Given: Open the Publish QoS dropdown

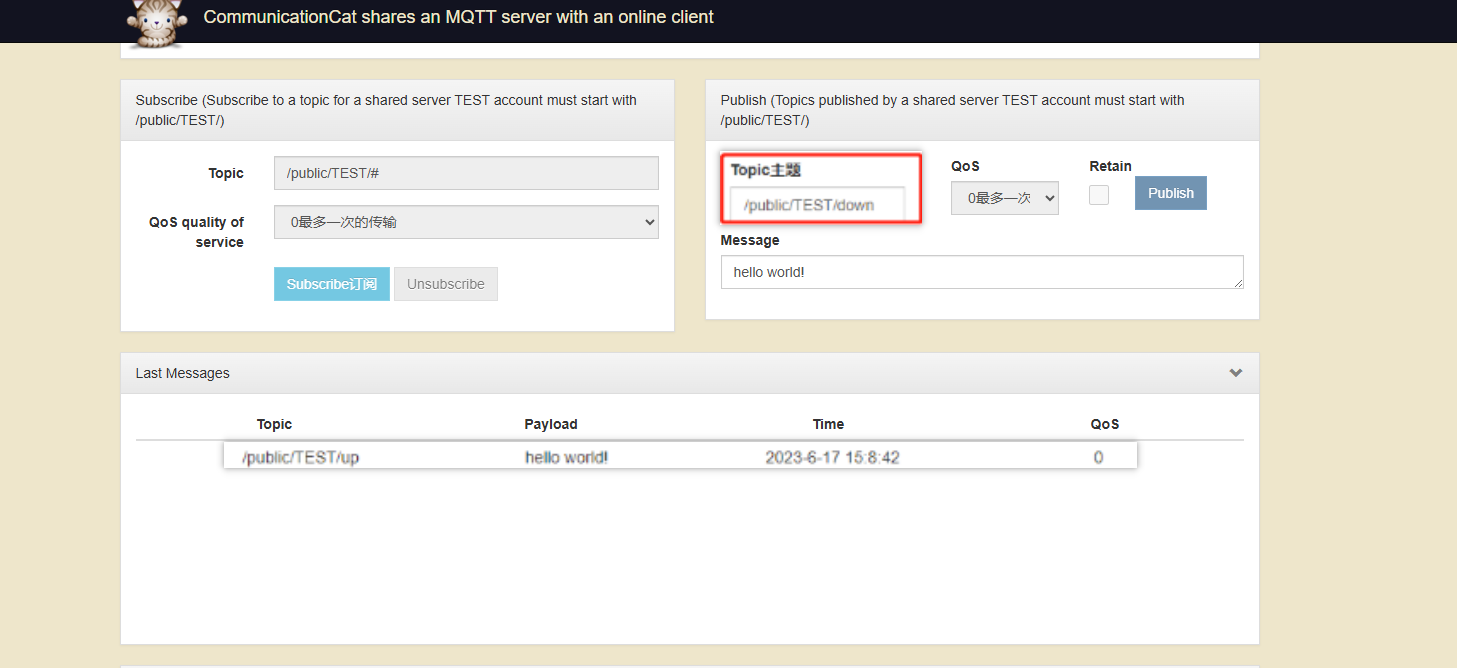Looking at the screenshot, I should [x=1004, y=198].
